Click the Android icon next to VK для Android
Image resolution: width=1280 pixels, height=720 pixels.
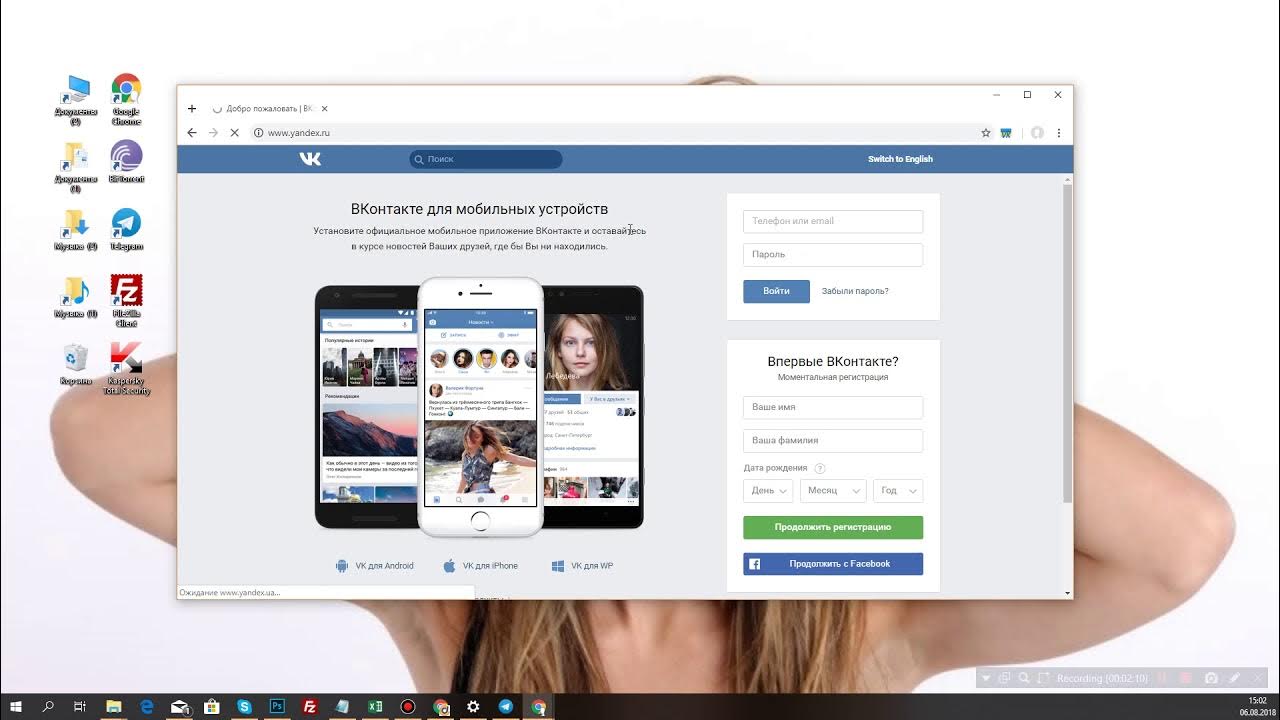pos(342,566)
